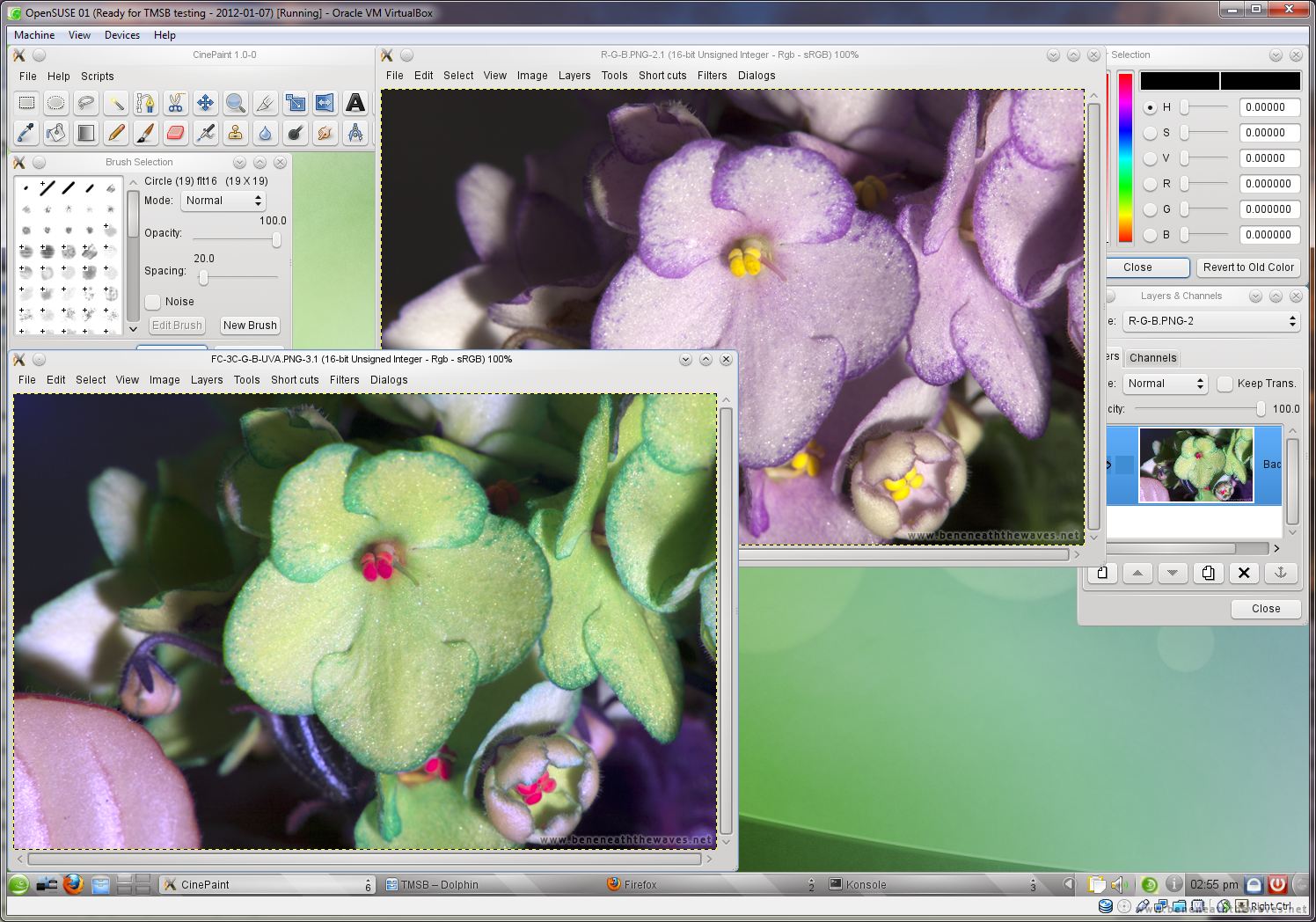Select the G radio button
The height and width of the screenshot is (922, 1316).
coord(1150,209)
